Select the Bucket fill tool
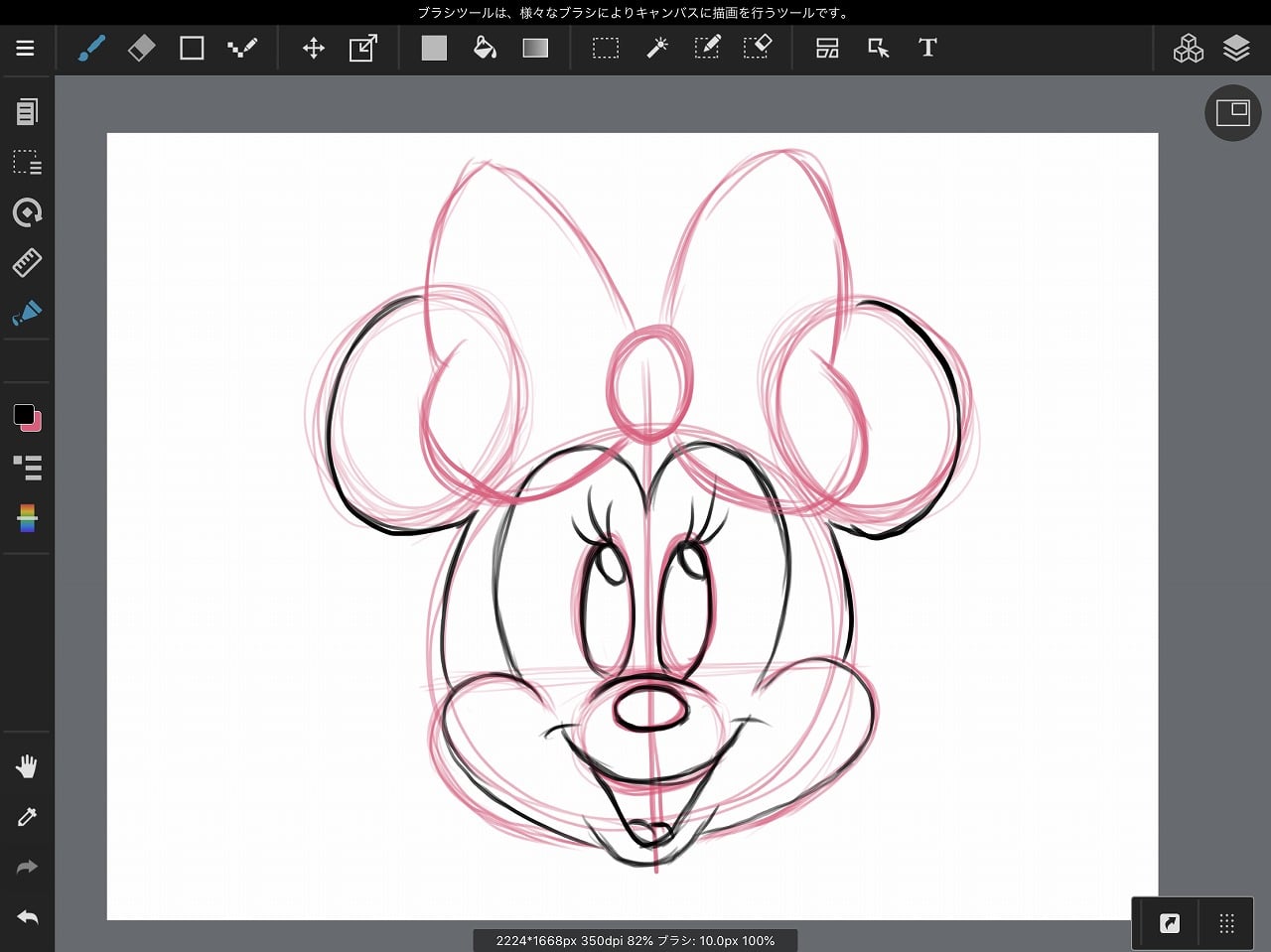The width and height of the screenshot is (1271, 952). click(x=485, y=48)
